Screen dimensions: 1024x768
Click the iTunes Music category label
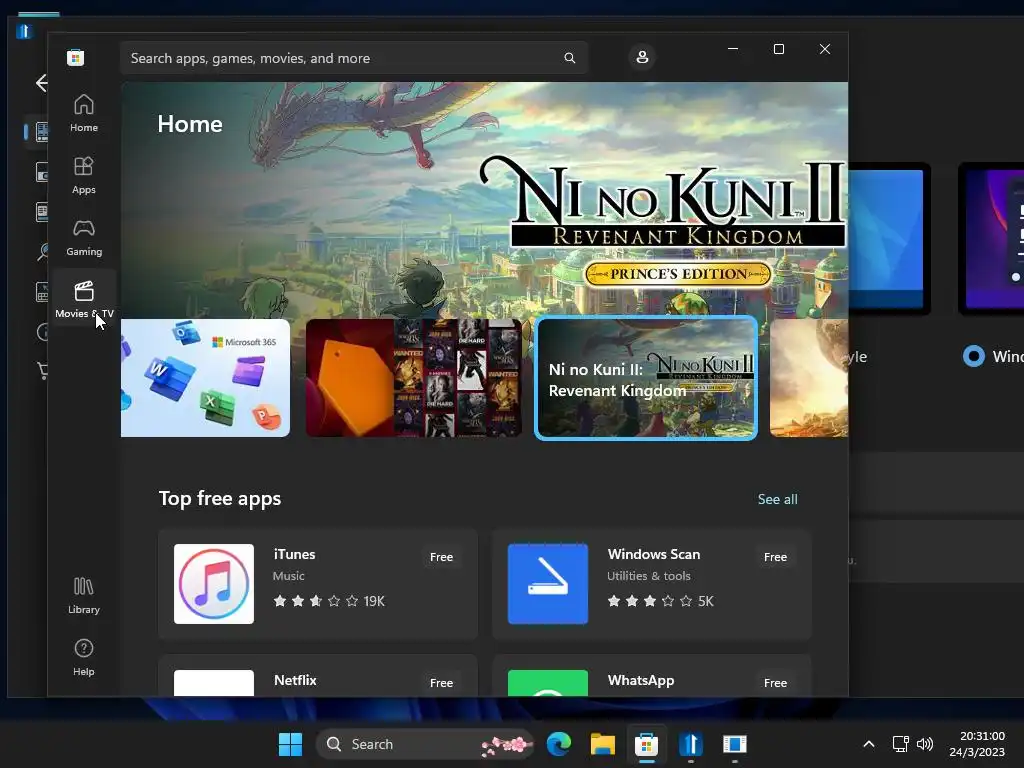pyautogui.click(x=289, y=576)
